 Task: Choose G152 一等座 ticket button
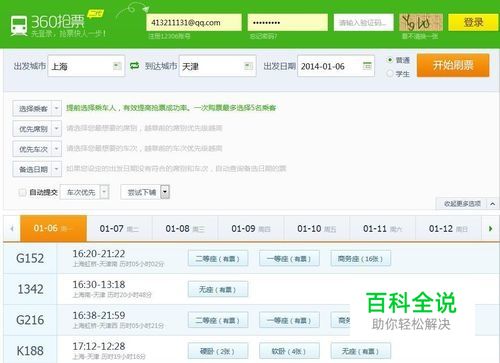pyautogui.click(x=289, y=258)
